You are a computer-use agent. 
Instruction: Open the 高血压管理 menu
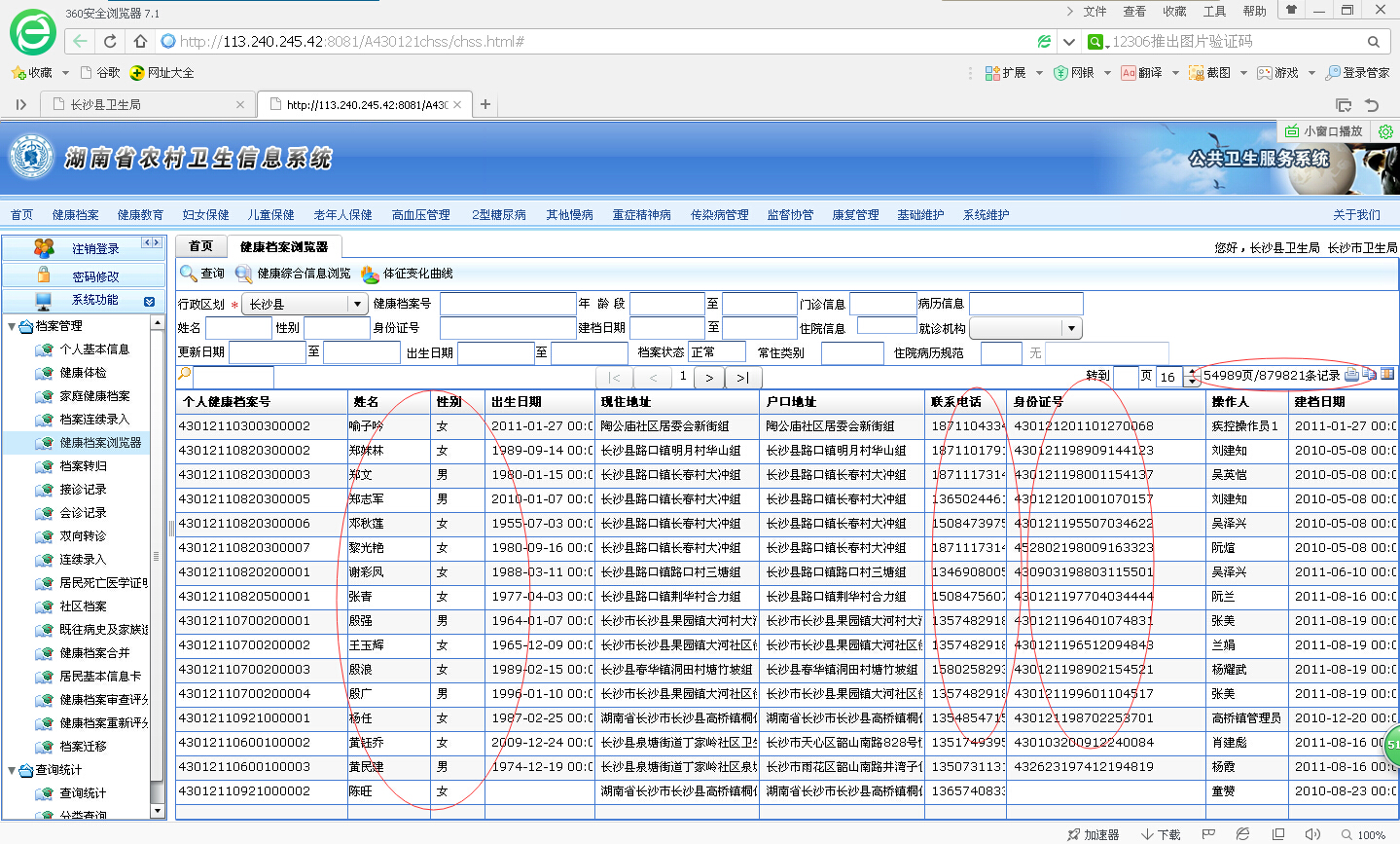[x=420, y=215]
